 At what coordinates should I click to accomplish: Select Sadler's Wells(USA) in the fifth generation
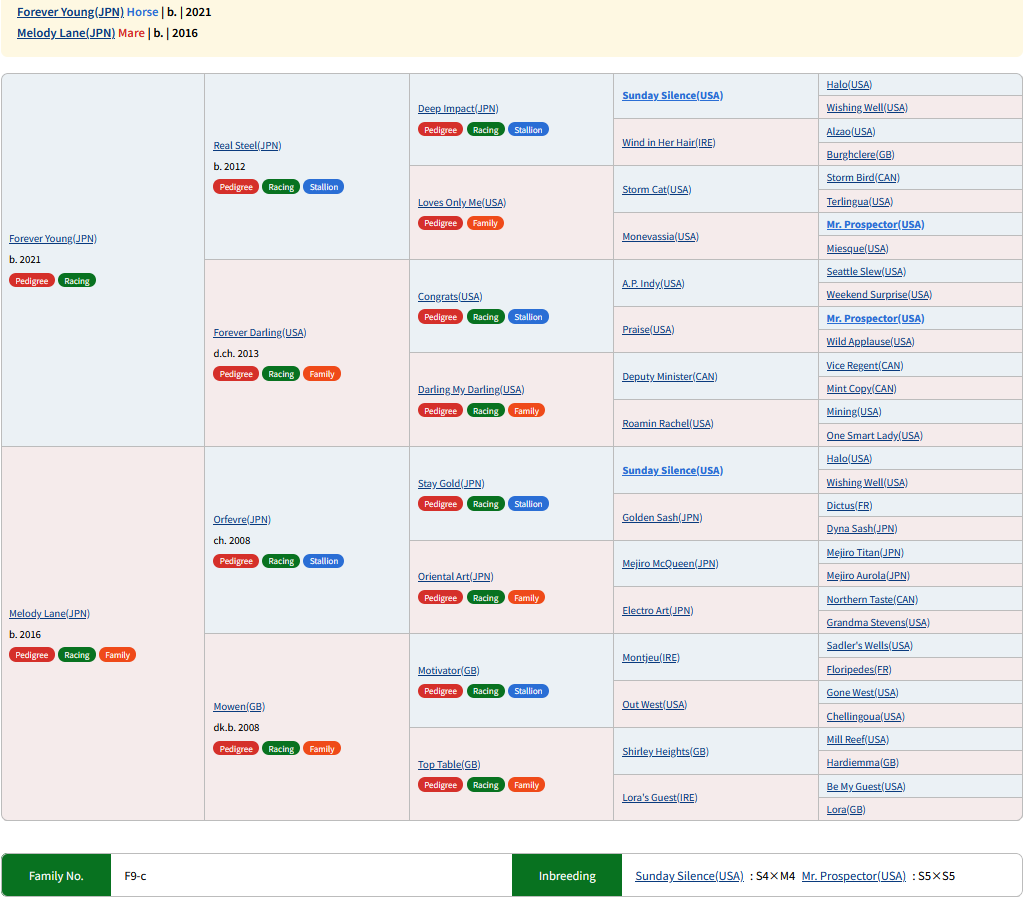click(x=869, y=646)
